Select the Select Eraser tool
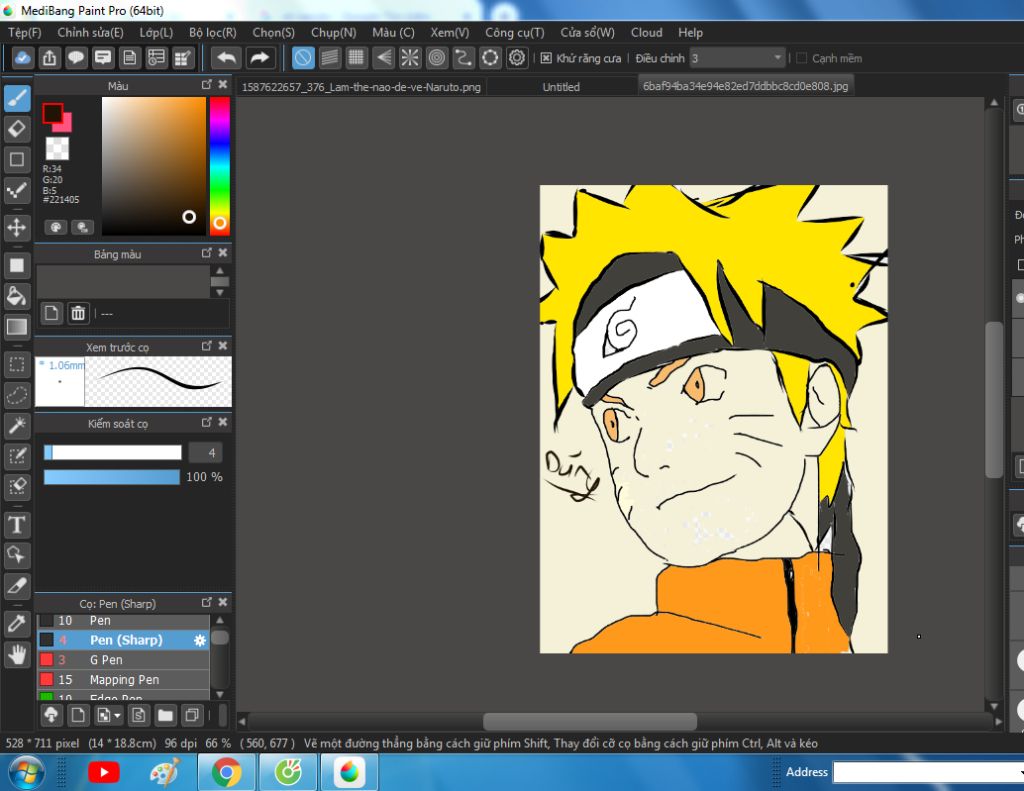 tap(17, 487)
